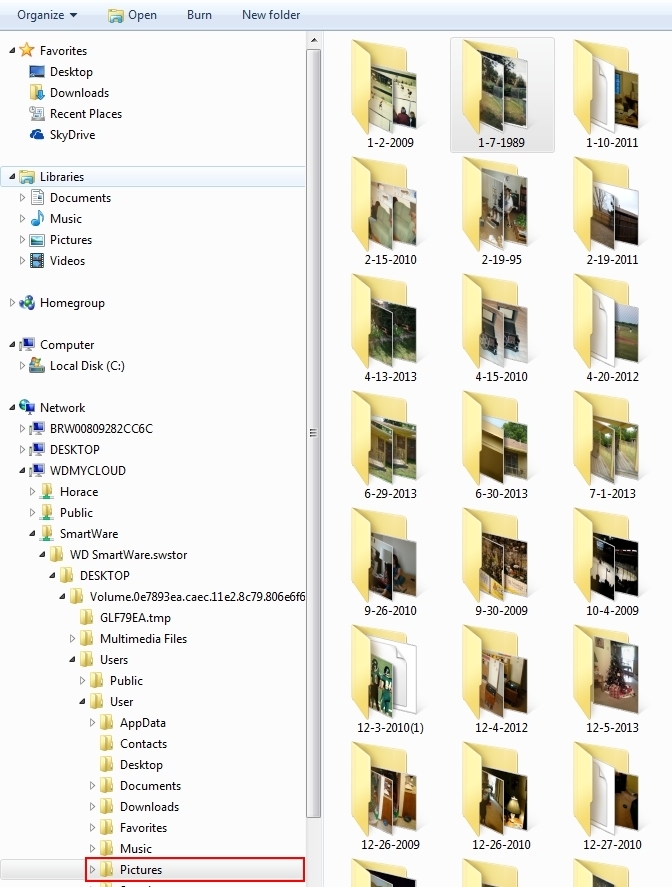Select the 1-10-2011 folder

[612, 94]
